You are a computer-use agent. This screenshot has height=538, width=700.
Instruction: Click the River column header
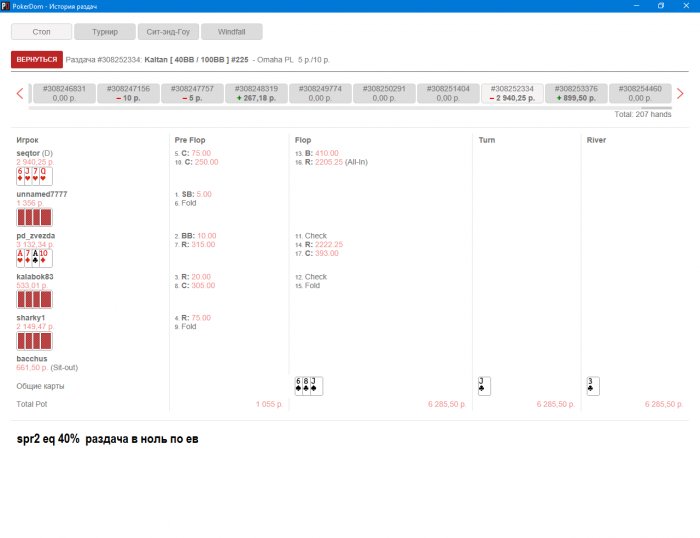pos(596,140)
